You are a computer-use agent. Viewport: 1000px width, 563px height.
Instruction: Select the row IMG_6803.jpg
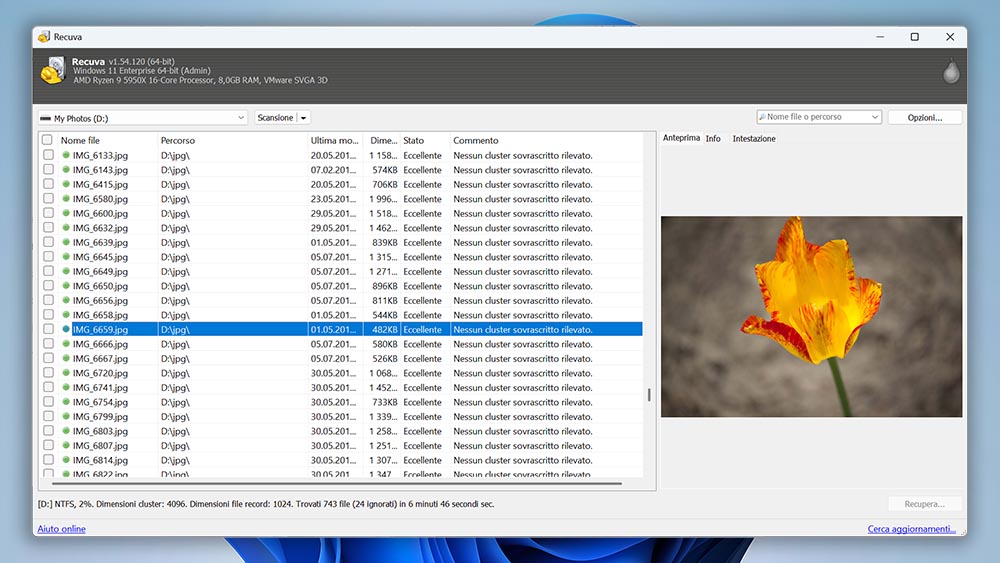341,431
